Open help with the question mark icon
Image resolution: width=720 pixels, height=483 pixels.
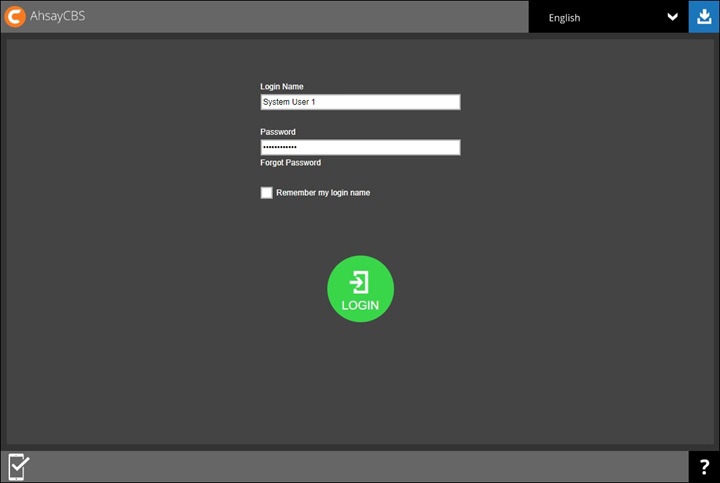click(704, 467)
